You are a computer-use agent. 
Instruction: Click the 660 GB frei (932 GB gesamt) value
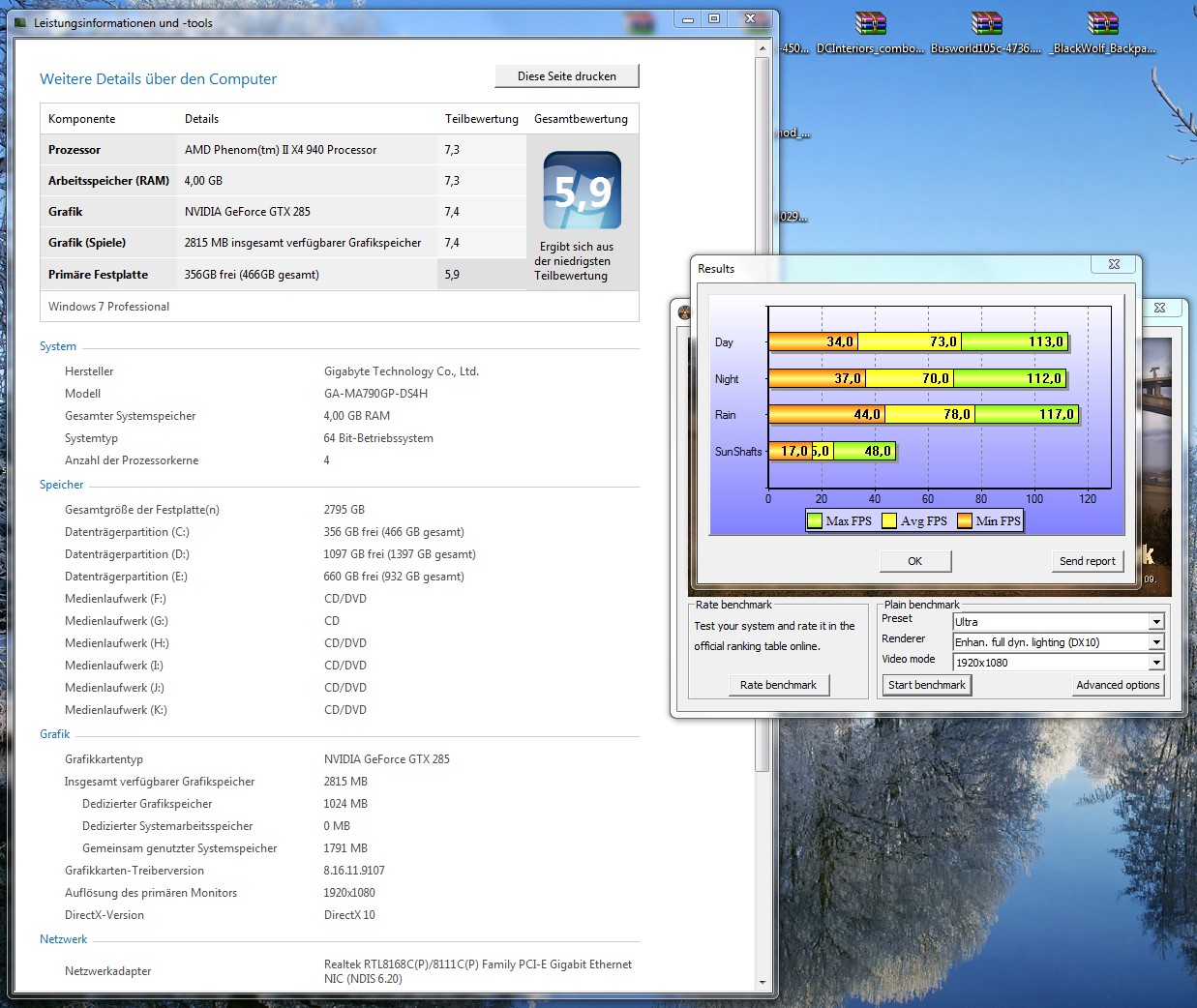click(394, 577)
